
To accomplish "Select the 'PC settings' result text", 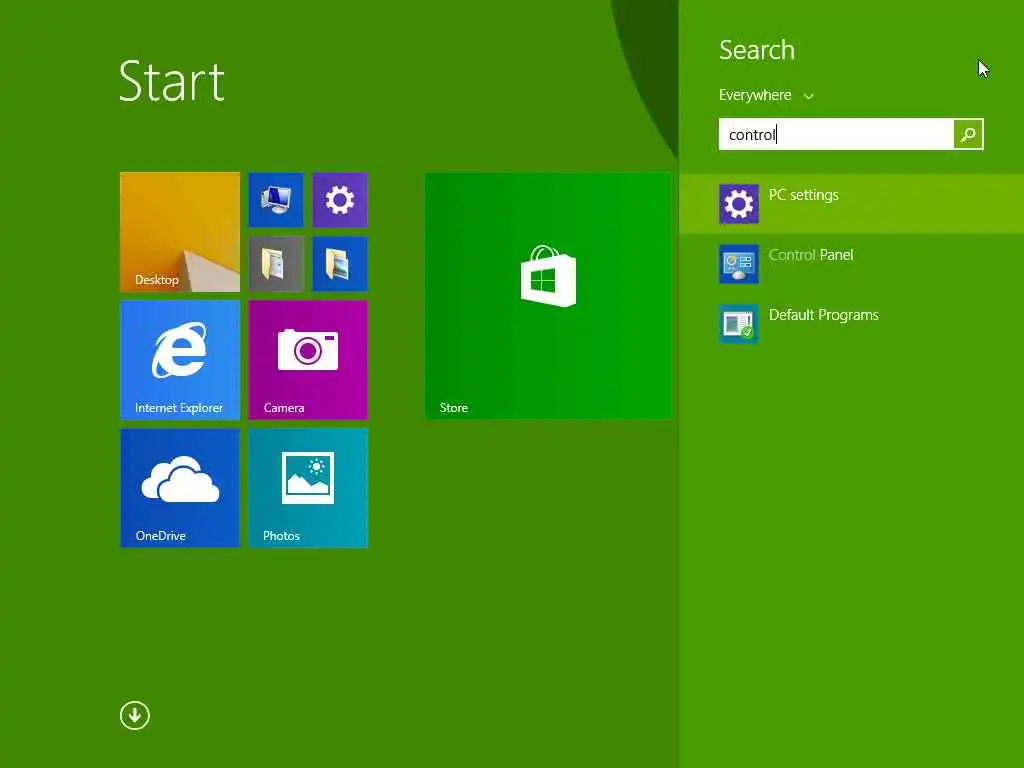I will (x=803, y=195).
